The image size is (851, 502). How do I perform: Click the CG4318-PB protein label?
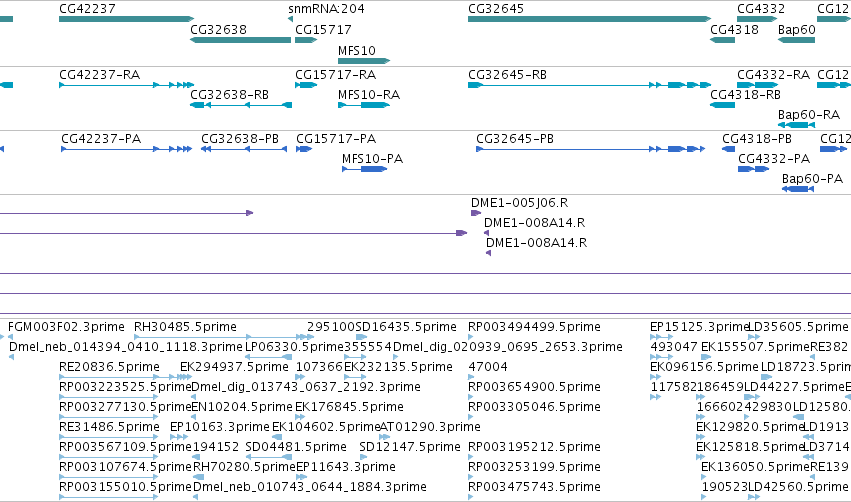[757, 138]
